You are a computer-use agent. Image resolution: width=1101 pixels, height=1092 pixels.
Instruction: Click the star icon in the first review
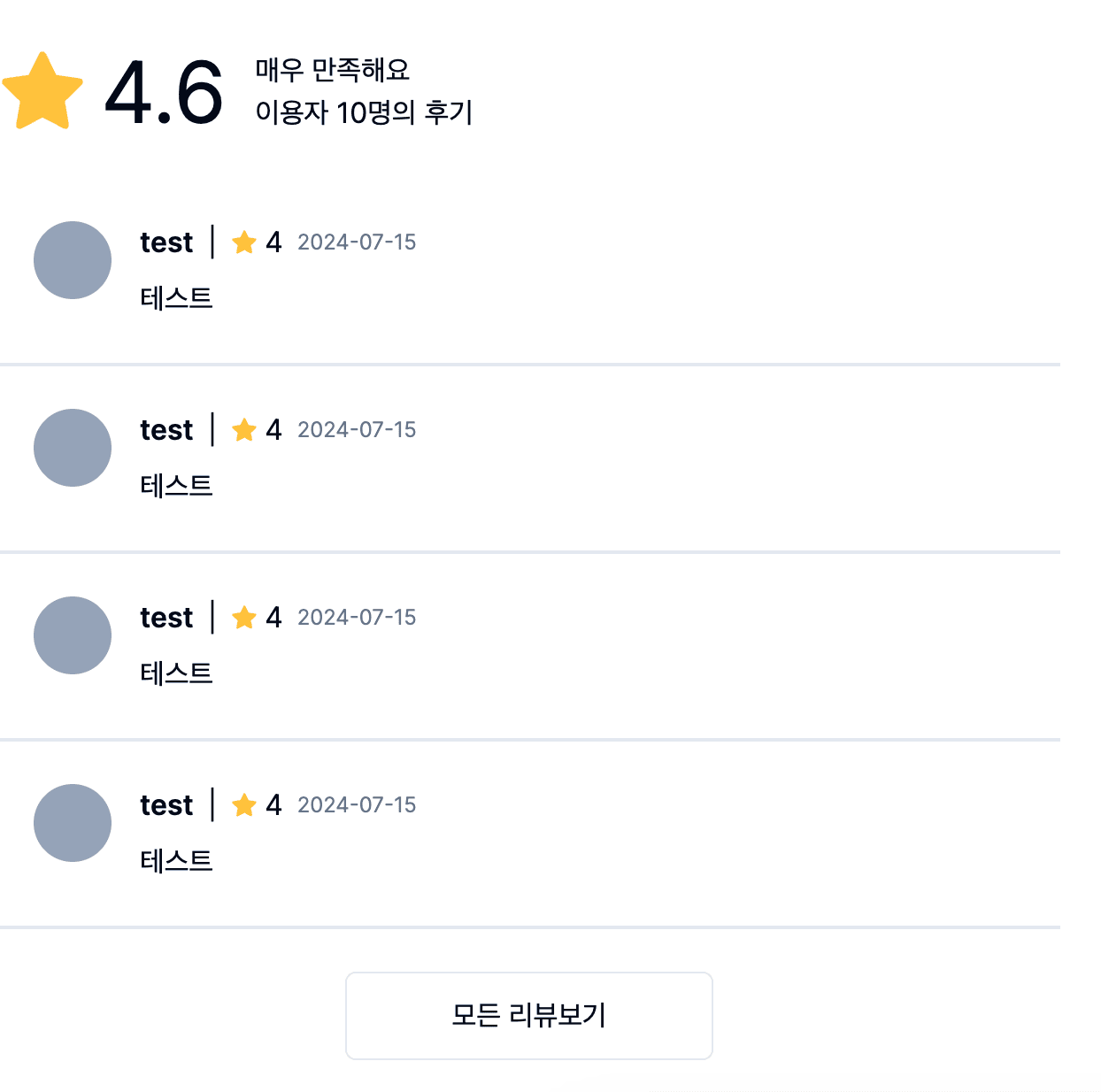(244, 242)
